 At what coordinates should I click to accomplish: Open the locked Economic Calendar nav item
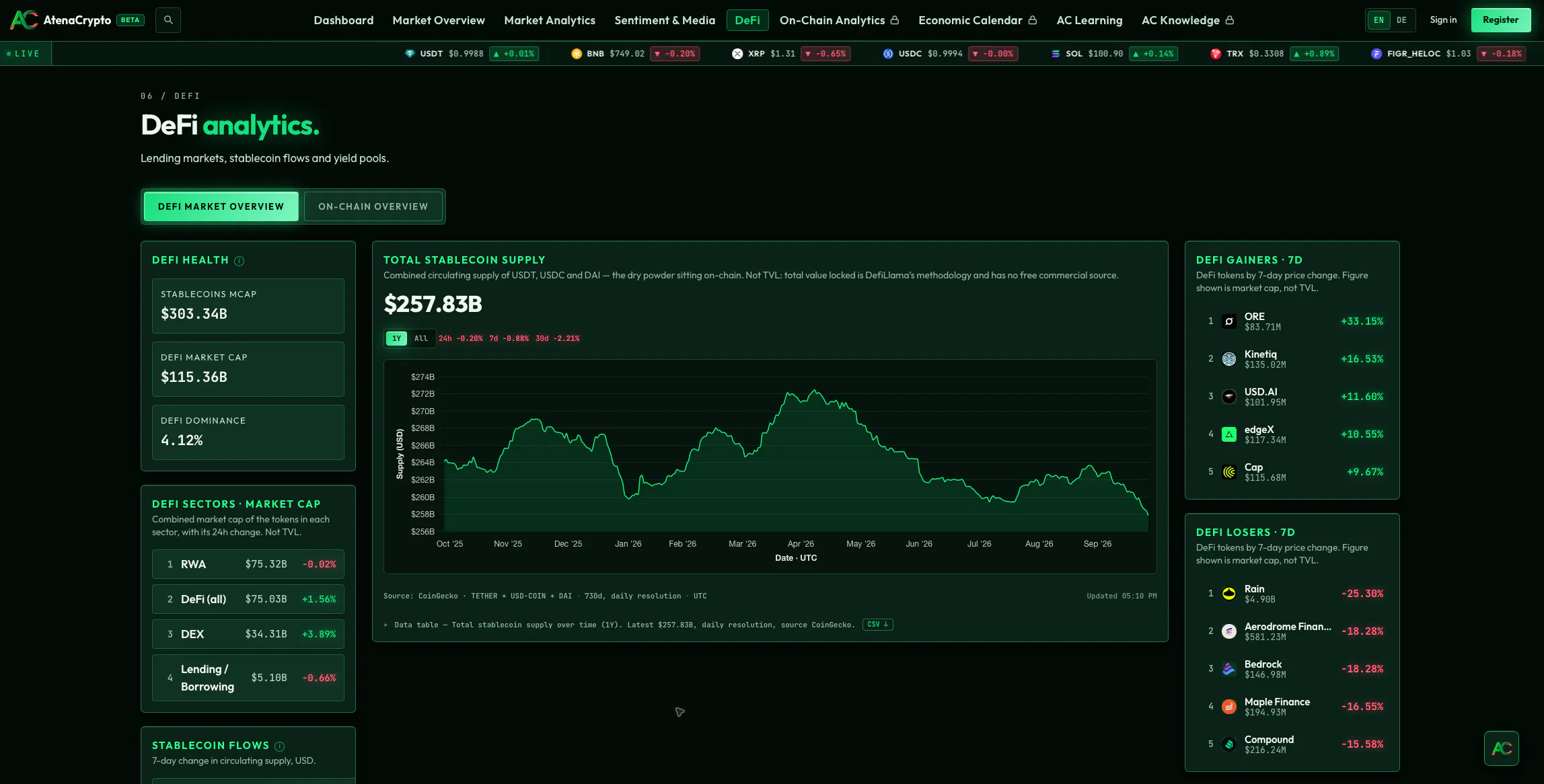[x=978, y=20]
